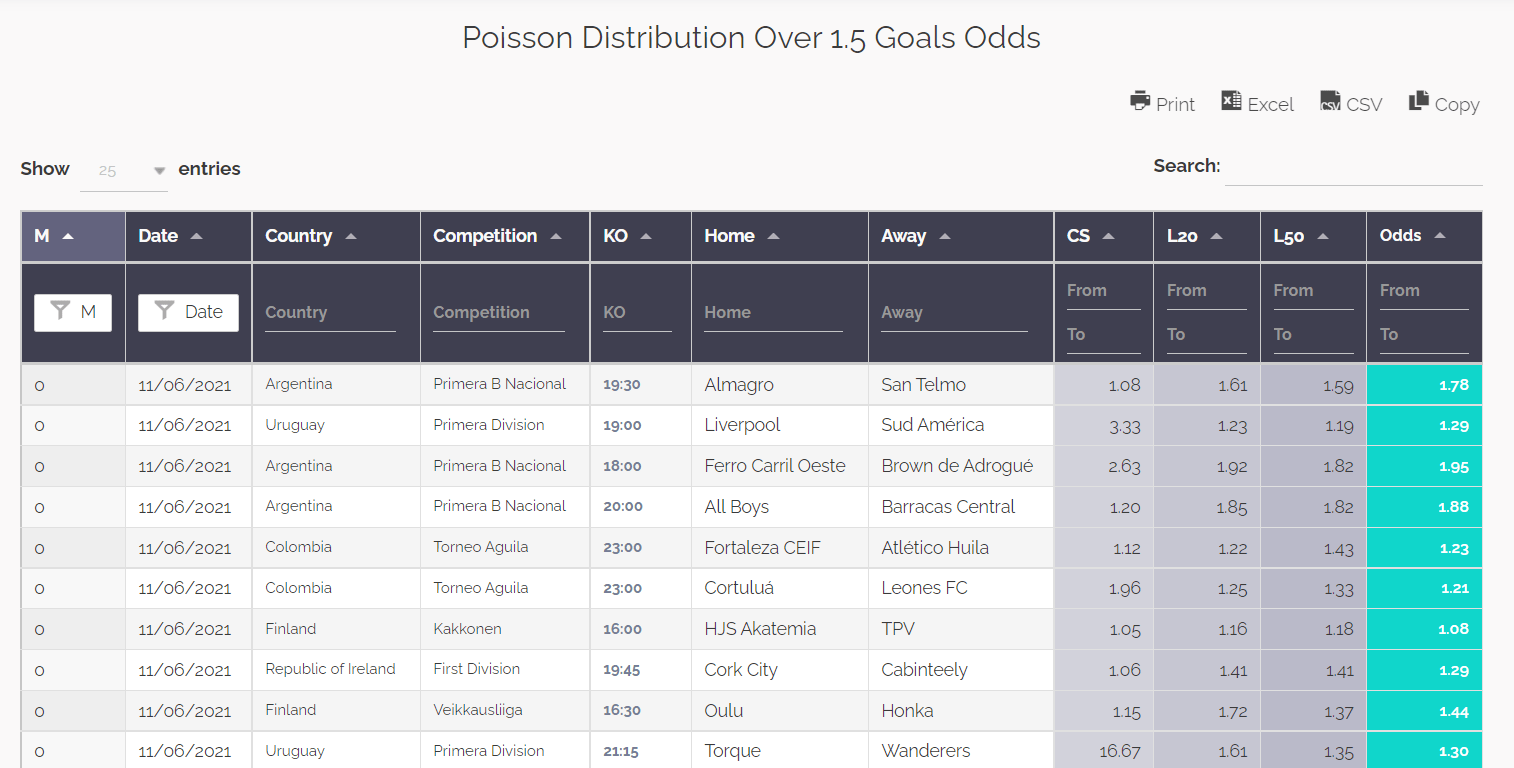
Task: Click the CSV export icon
Action: click(1330, 100)
